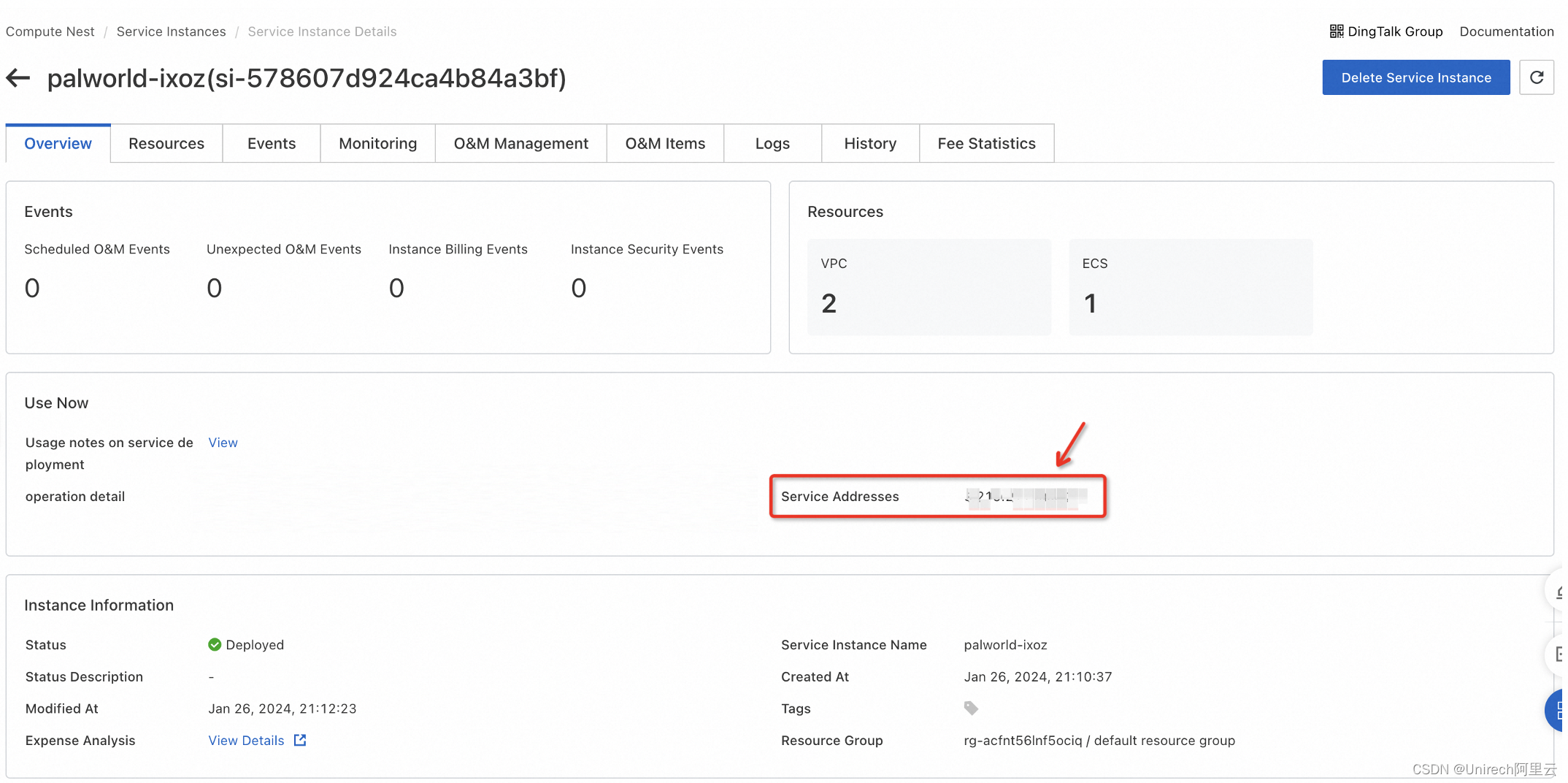1568x783 pixels.
Task: Select the Monitoring tab
Action: [x=378, y=143]
